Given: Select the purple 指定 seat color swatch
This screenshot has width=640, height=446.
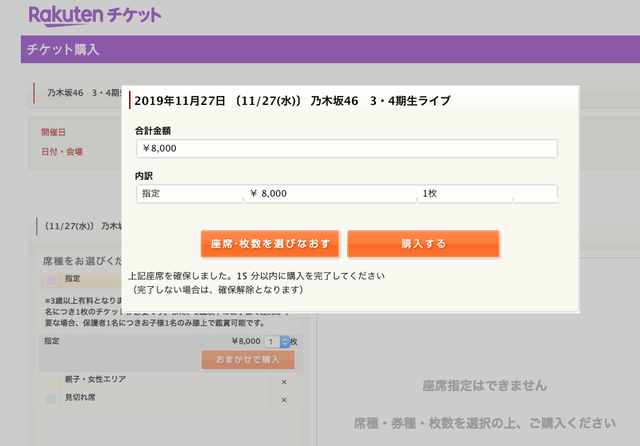Looking at the screenshot, I should (x=51, y=280).
